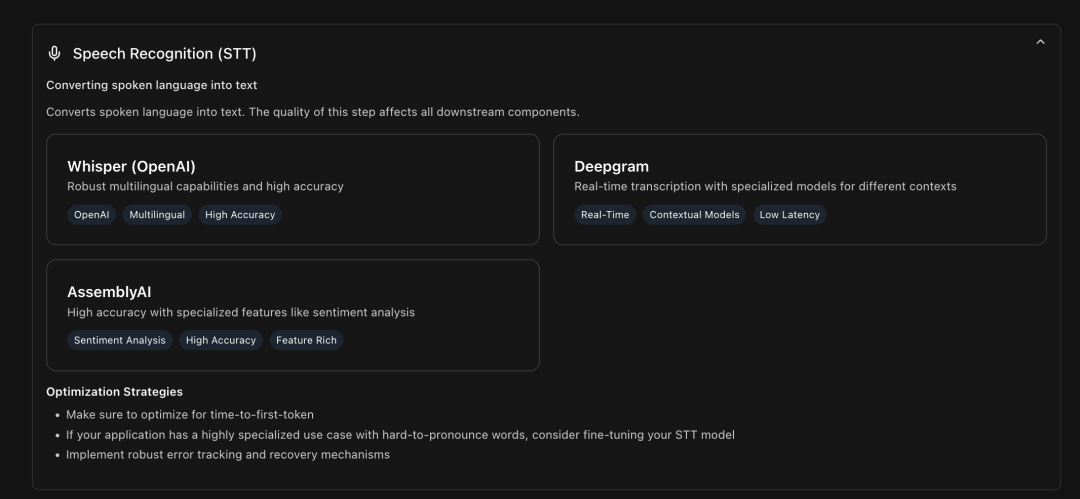Click the time-to-first-token bullet item
Image resolution: width=1080 pixels, height=499 pixels.
click(189, 415)
